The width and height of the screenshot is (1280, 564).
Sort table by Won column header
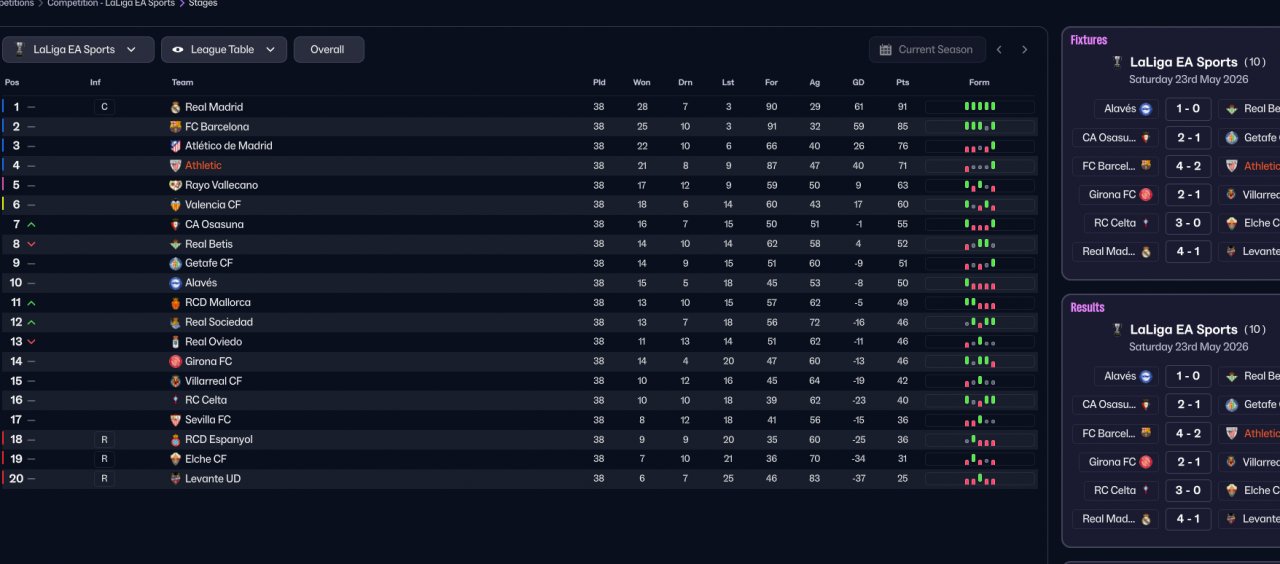pos(642,82)
